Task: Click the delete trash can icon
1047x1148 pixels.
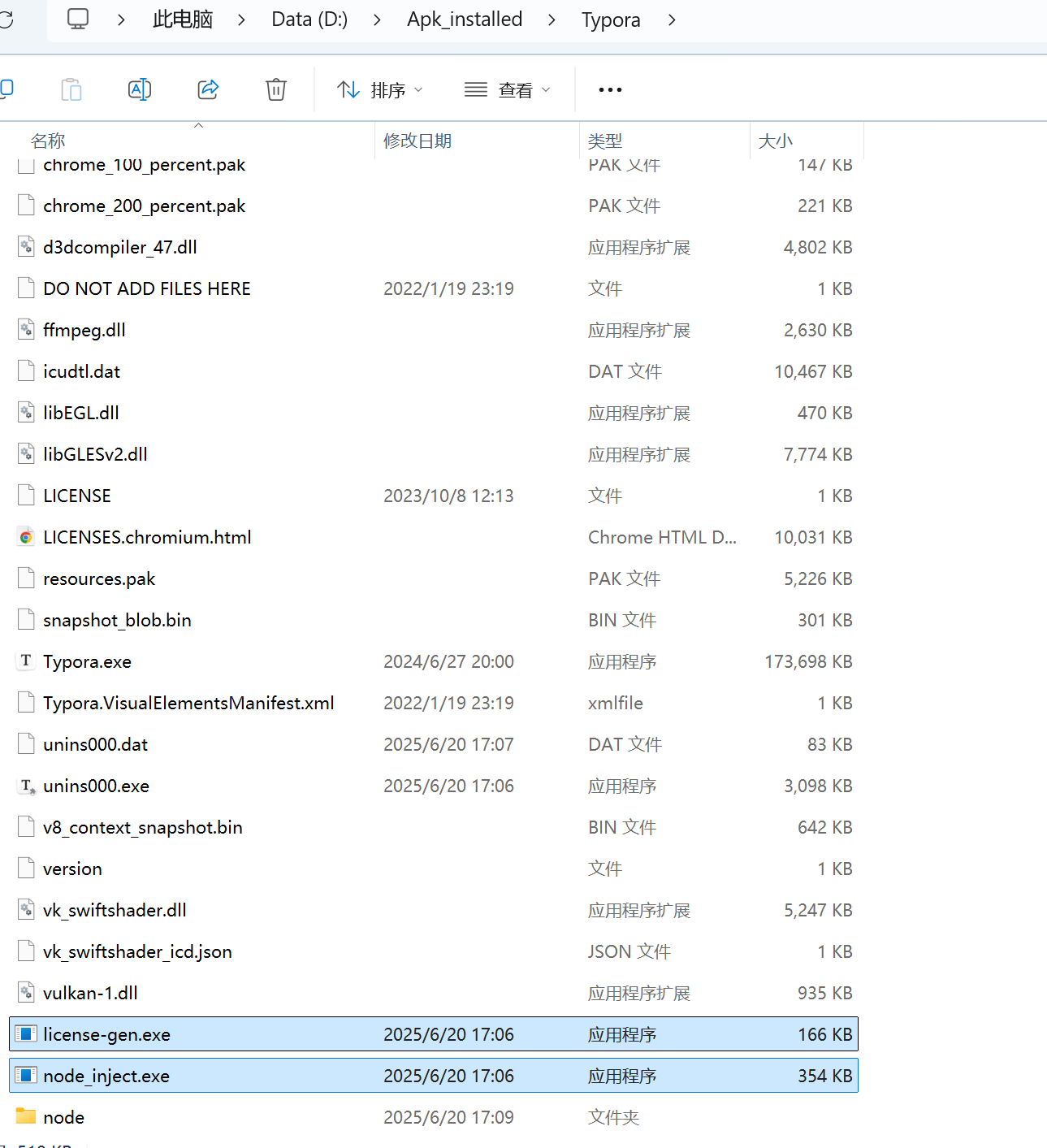Action: (x=276, y=89)
